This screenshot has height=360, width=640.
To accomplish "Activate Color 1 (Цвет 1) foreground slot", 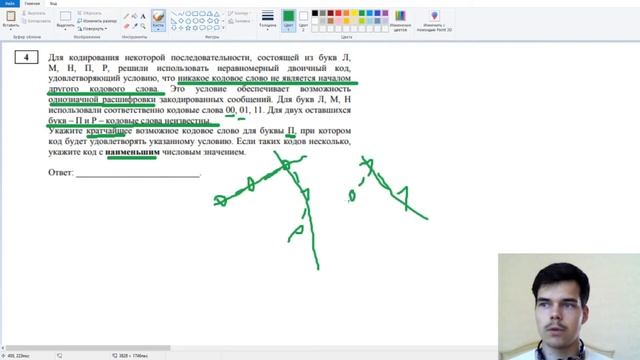I will (289, 21).
